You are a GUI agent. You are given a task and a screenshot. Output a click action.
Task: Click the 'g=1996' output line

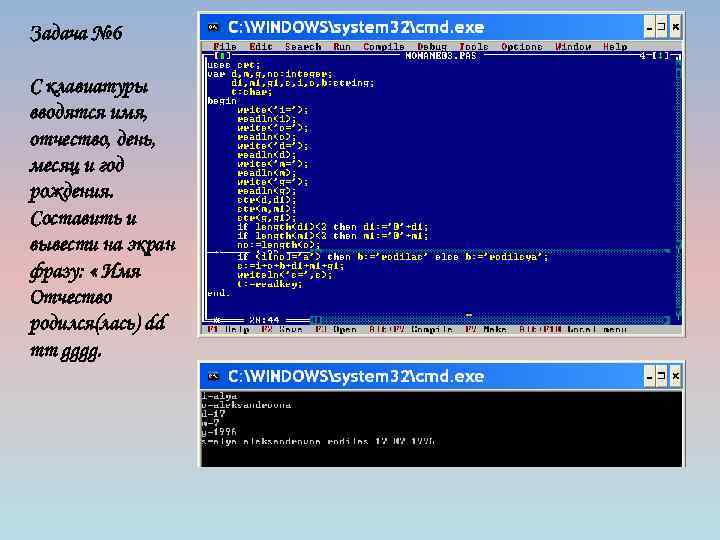tap(219, 432)
